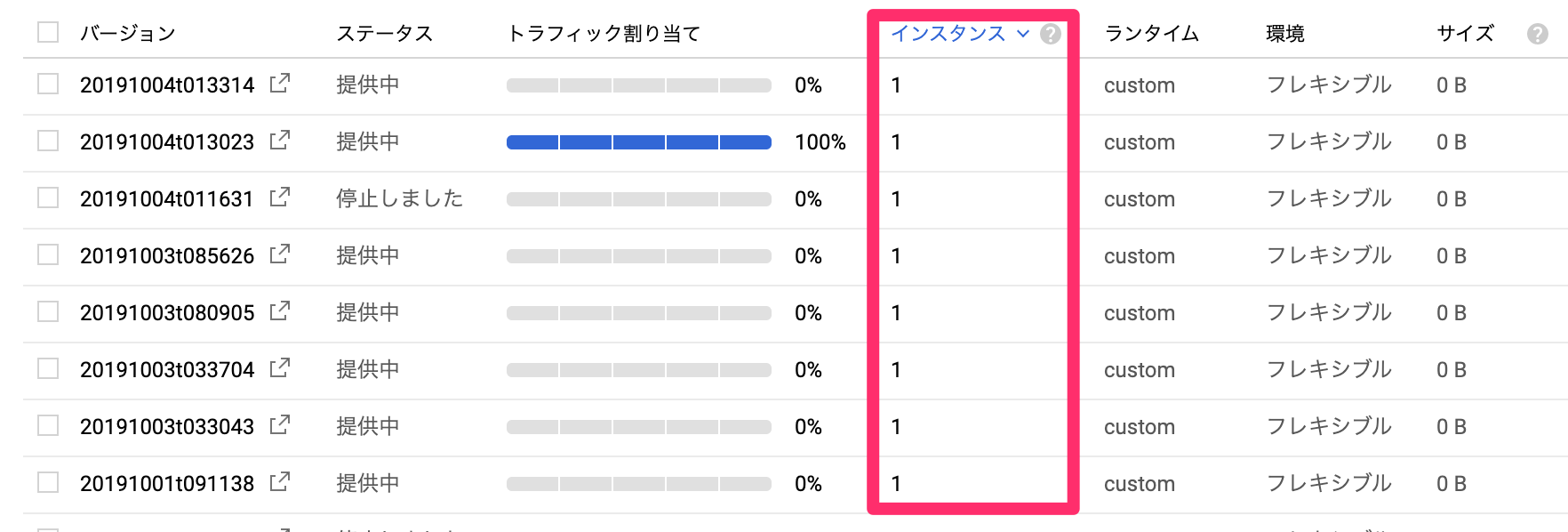This screenshot has height=532, width=1568.
Task: Toggle the select-all checkbox in header
Action: coord(48,33)
